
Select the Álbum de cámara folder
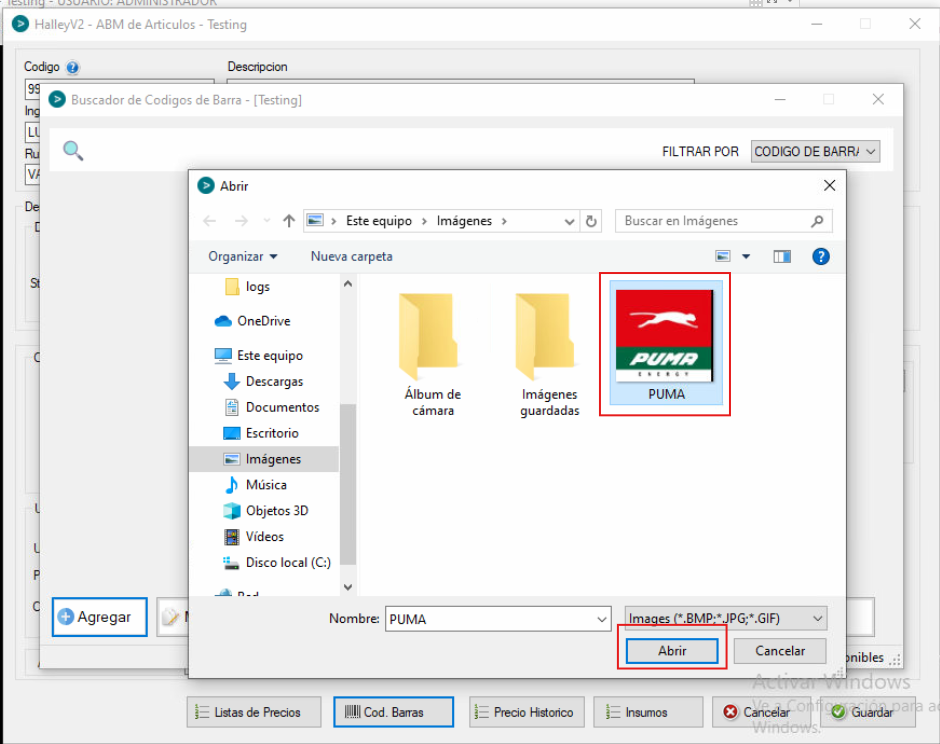(x=432, y=354)
